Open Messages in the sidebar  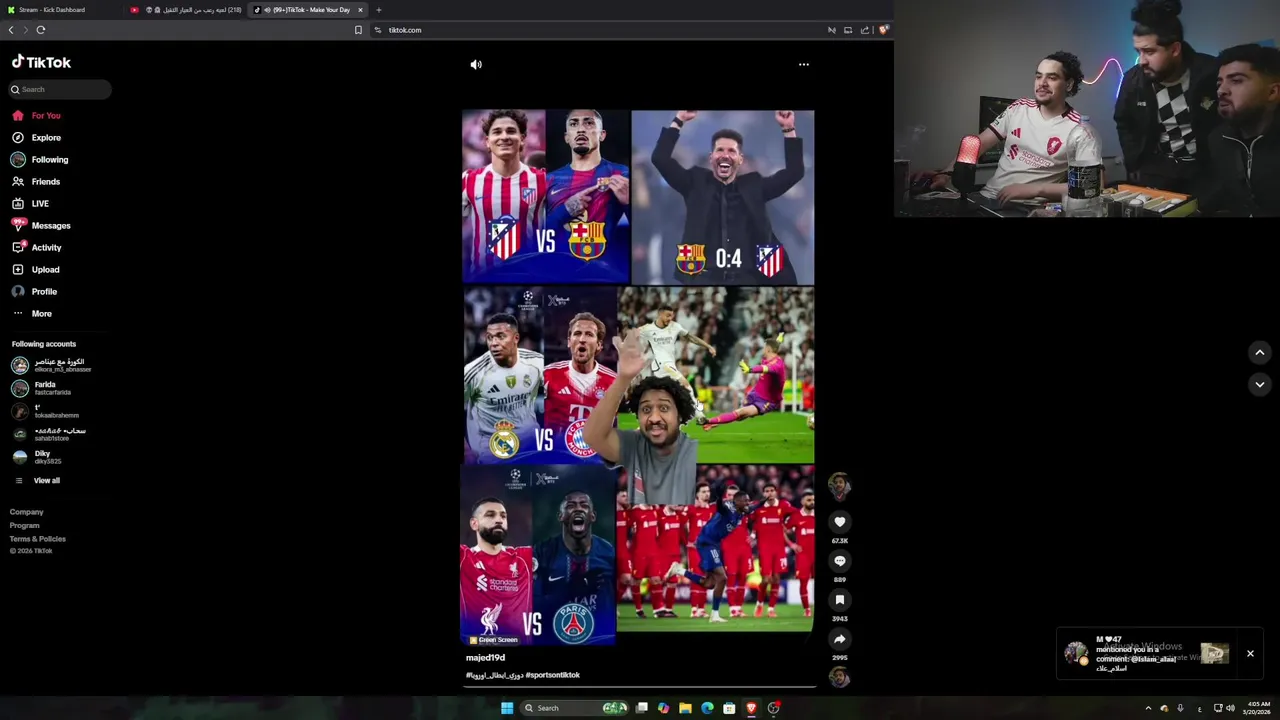click(x=41, y=226)
